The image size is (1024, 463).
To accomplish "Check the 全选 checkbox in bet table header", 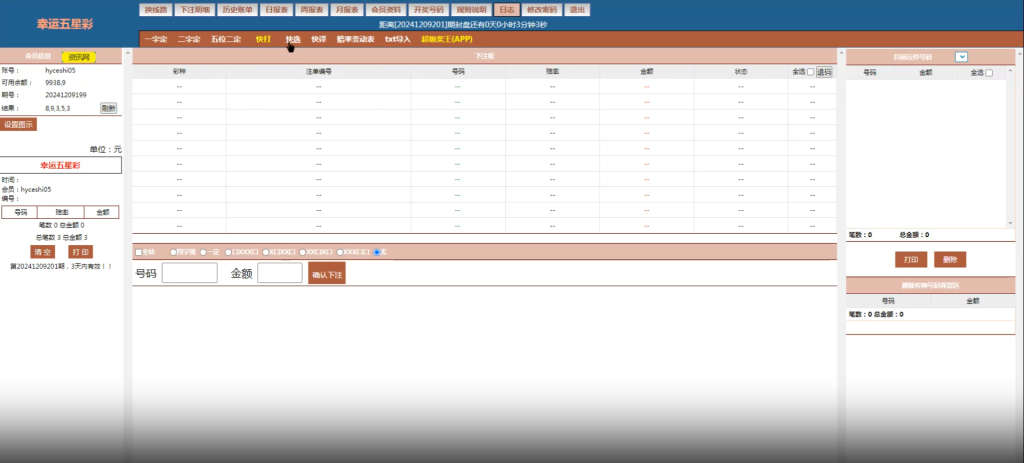I will [x=811, y=72].
